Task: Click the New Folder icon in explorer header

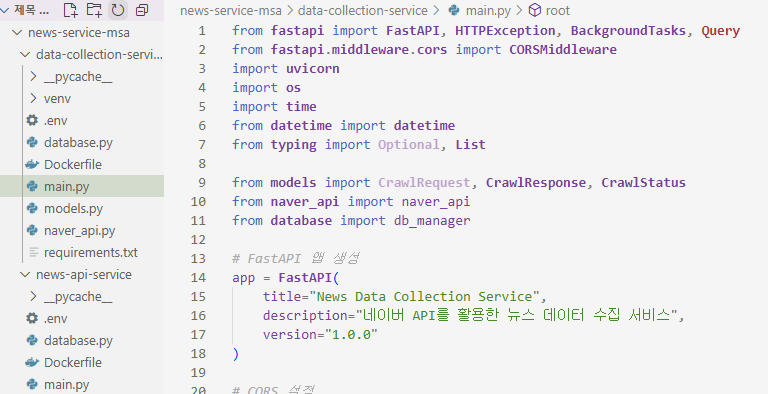Action: (94, 10)
